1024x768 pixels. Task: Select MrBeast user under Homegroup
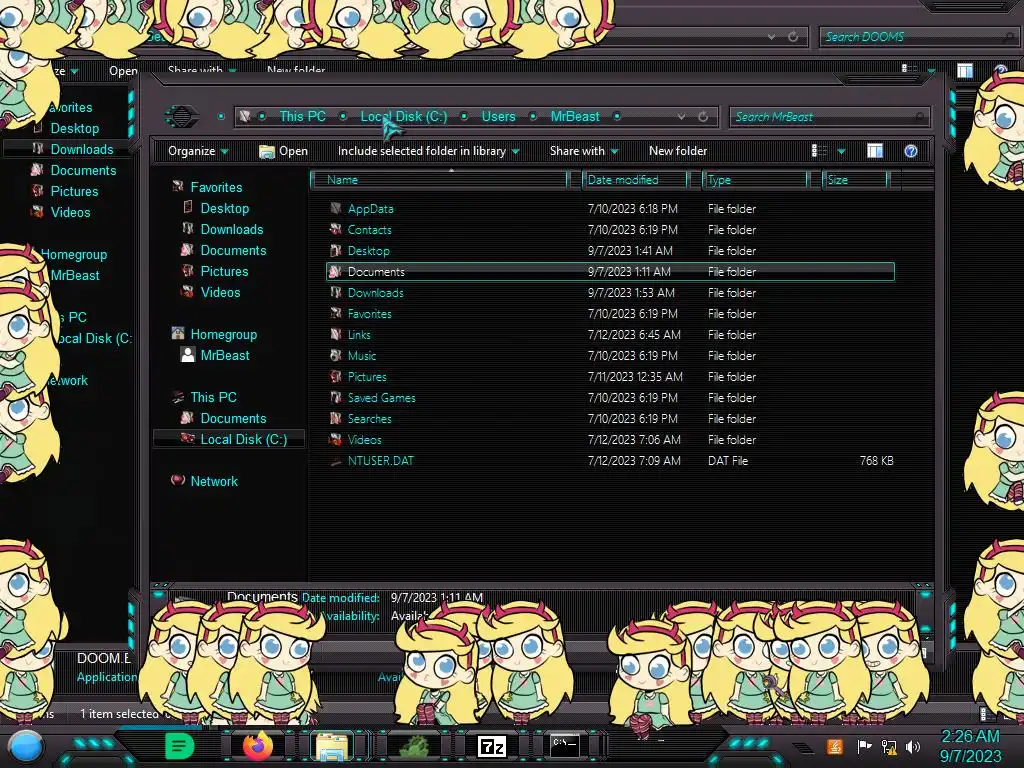tap(225, 355)
